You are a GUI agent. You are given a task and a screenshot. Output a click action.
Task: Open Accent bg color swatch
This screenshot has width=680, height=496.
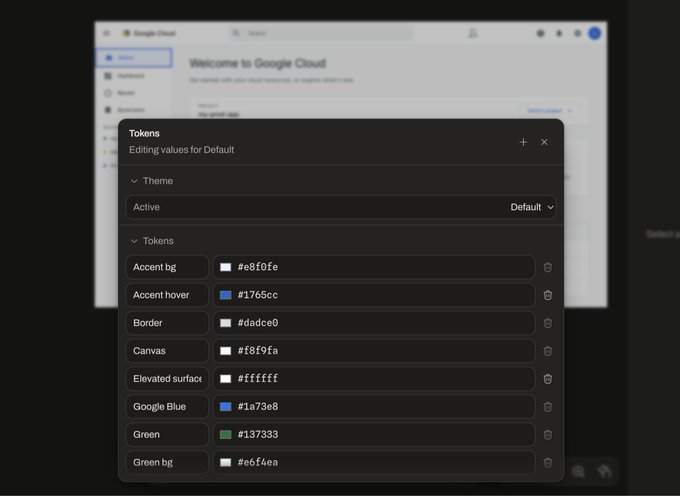[x=226, y=267]
